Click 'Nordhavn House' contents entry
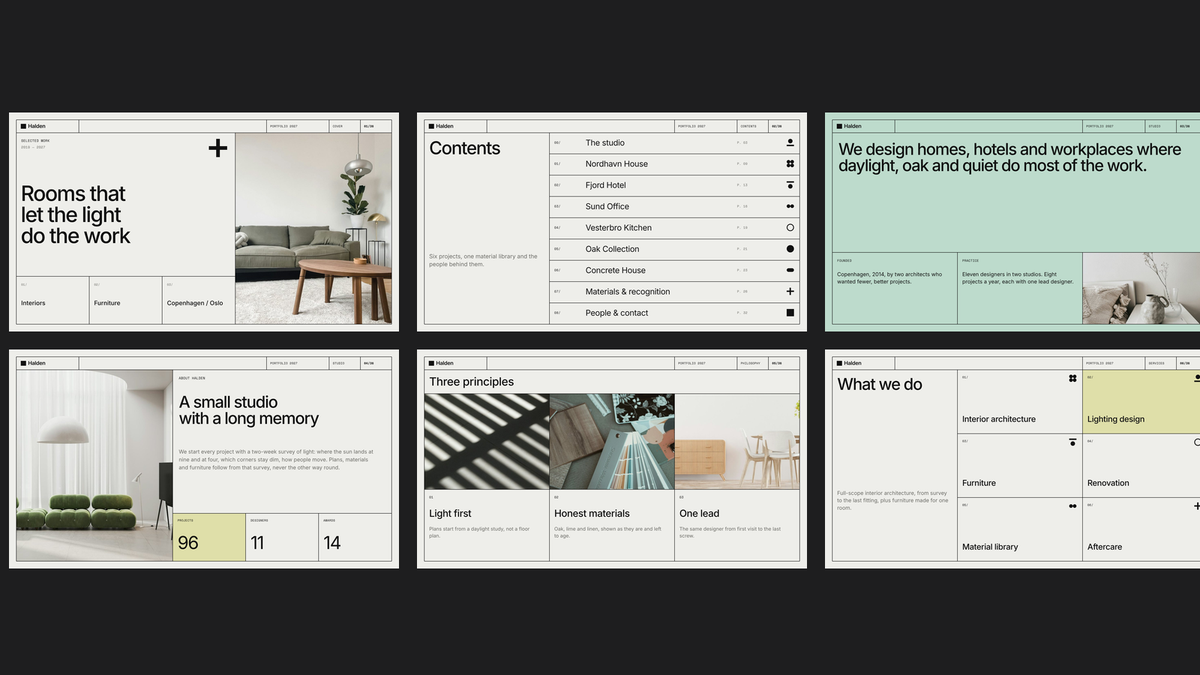This screenshot has width=1200, height=675. (617, 164)
